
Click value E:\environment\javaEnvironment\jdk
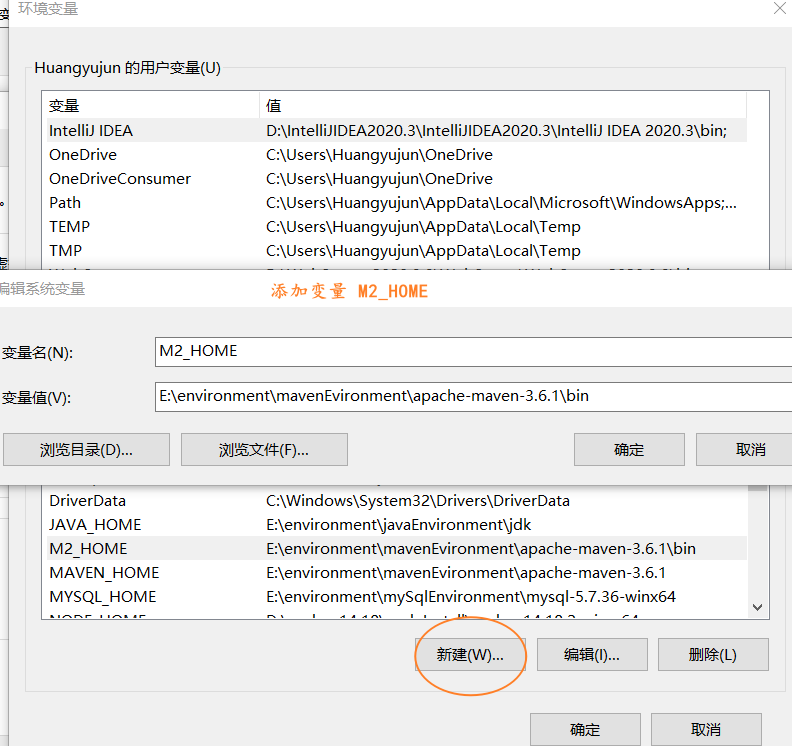pos(399,525)
